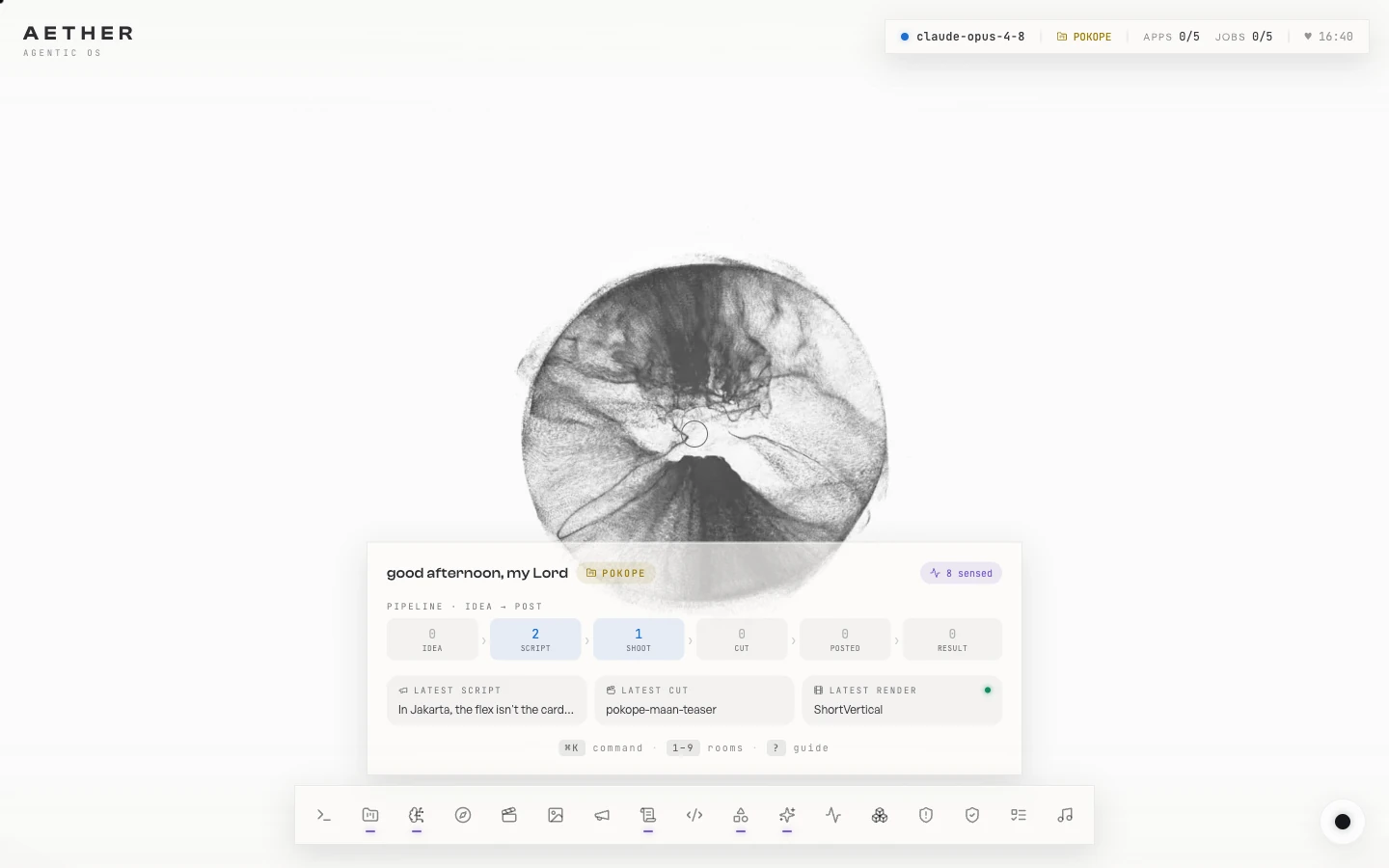Open the brain icon in the dock
Screen dimensions: 1389x868
(417, 815)
